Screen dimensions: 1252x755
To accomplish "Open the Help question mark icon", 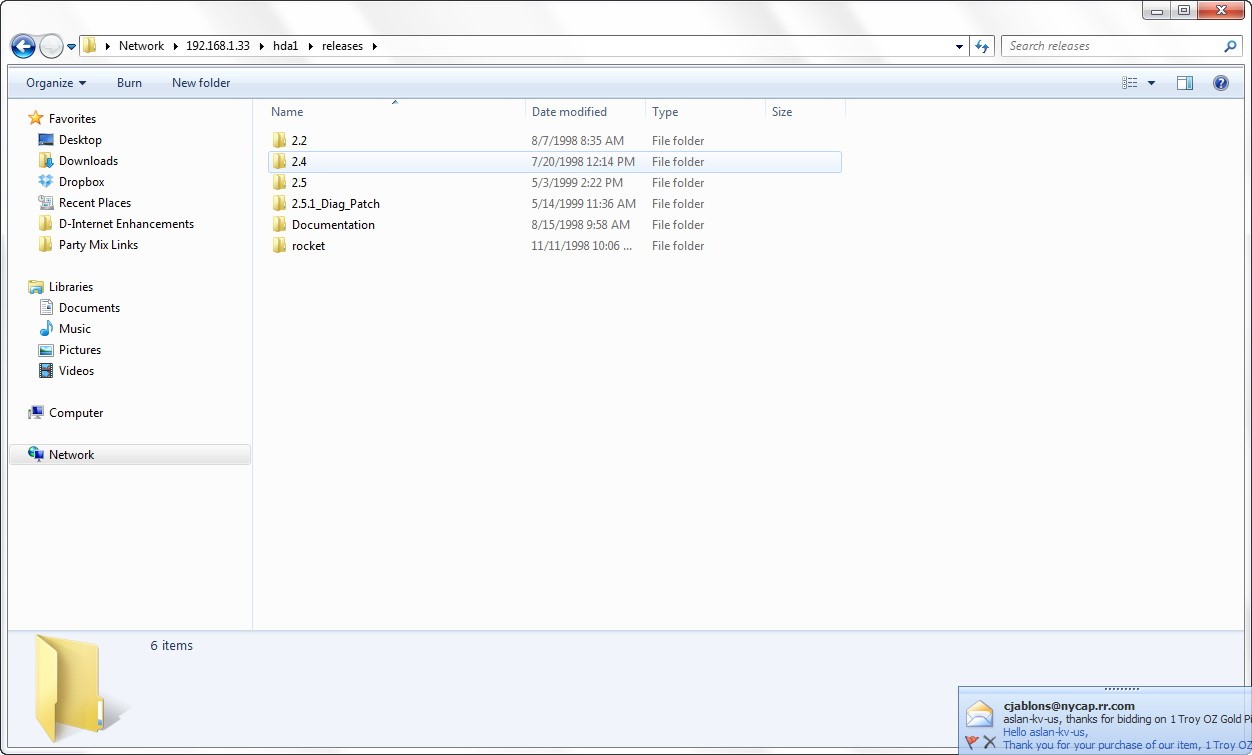I will click(1220, 83).
